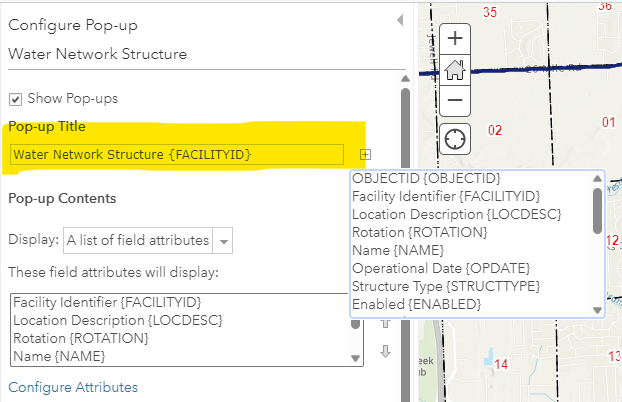Screen dimensions: 622x402
Task: Move selected attribute up with arrow
Action: pos(385,323)
